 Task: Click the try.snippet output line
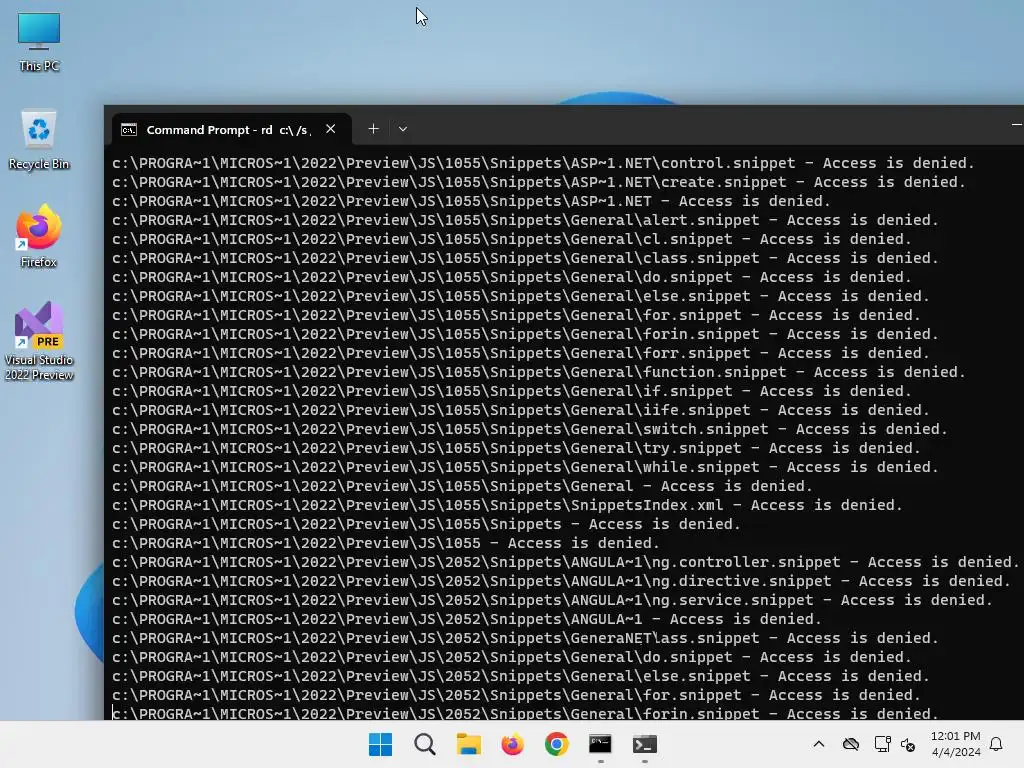pos(516,449)
